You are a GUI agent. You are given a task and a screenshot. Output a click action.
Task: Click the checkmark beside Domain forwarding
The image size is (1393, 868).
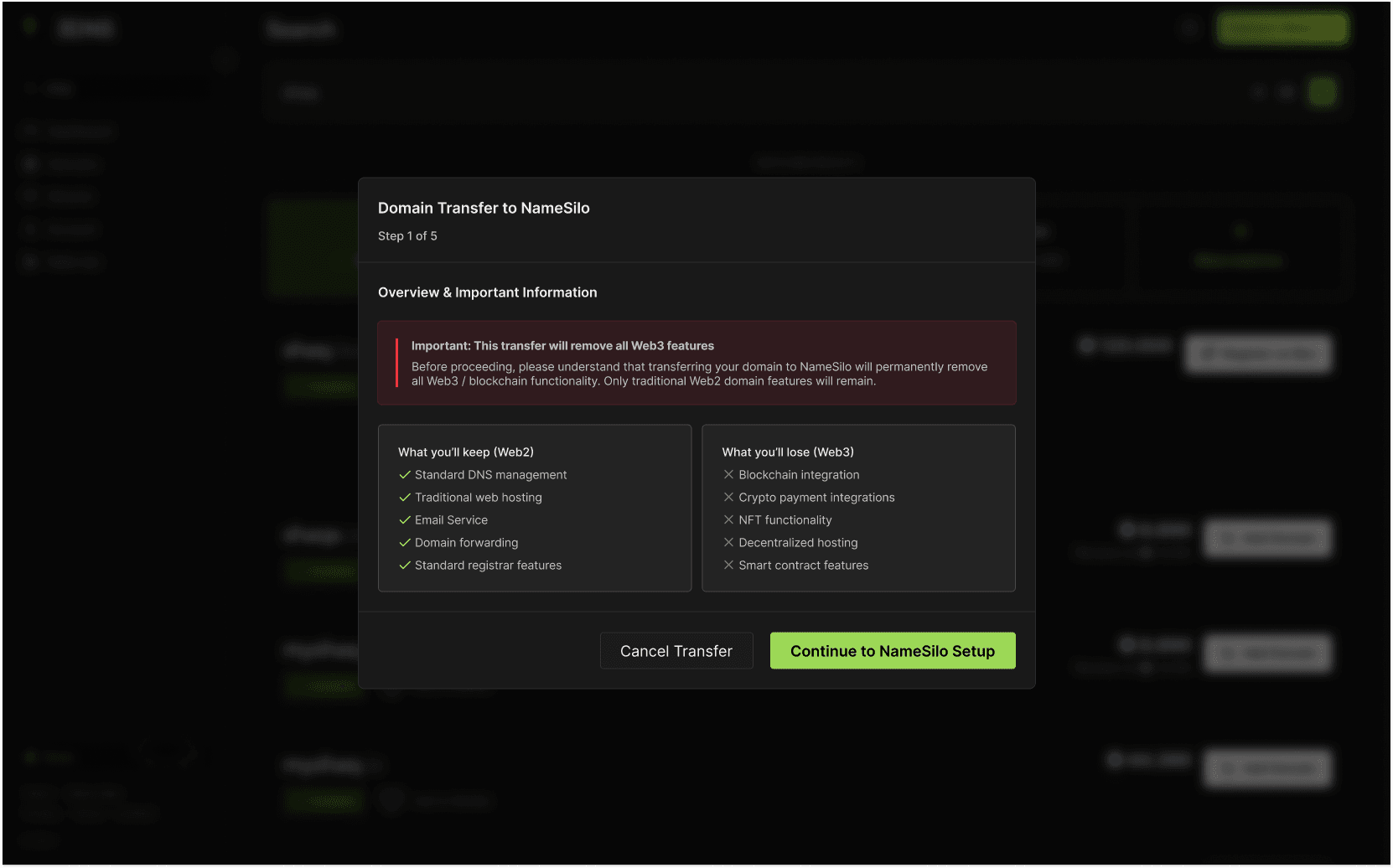[405, 543]
